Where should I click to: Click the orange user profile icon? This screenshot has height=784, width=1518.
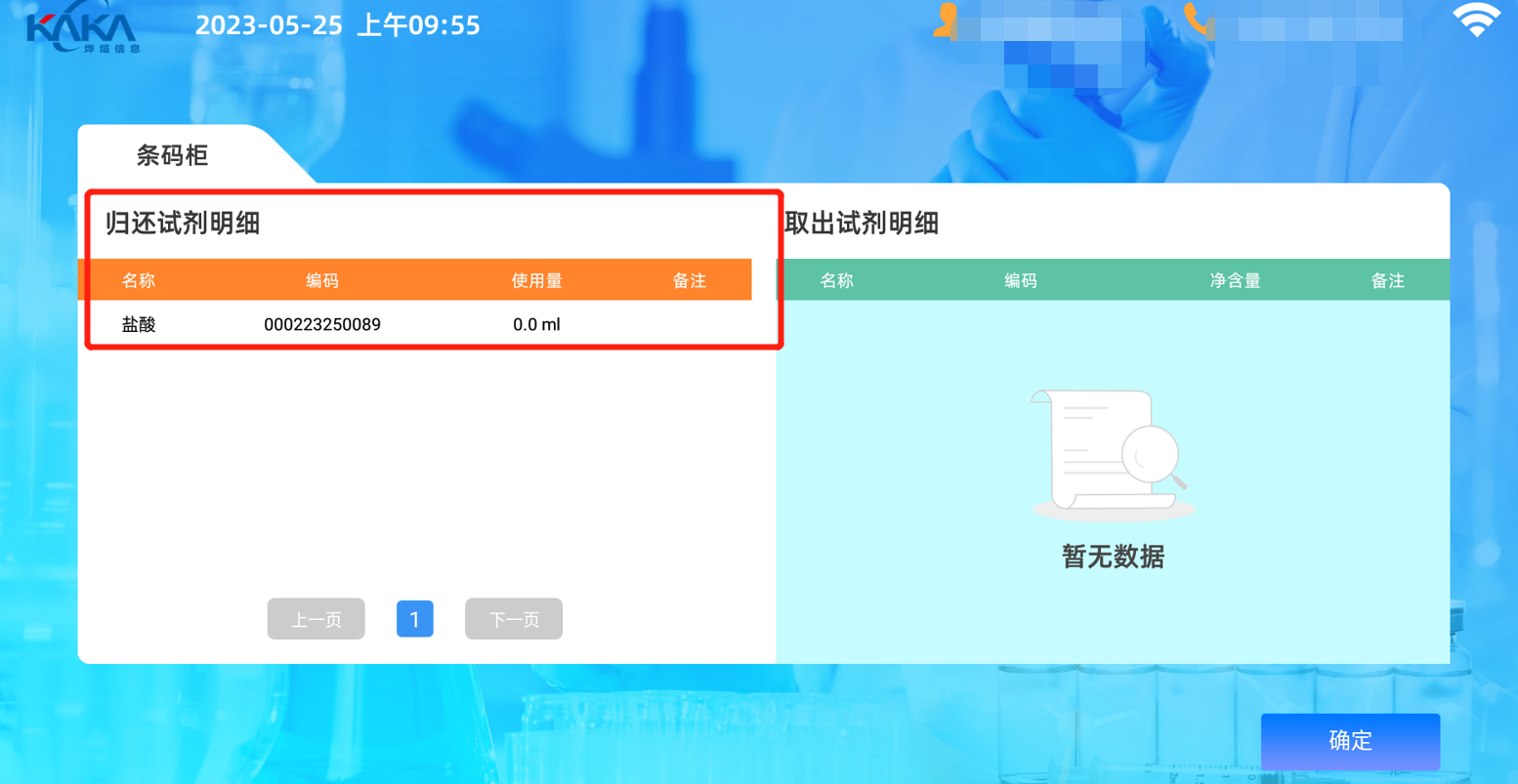945,21
